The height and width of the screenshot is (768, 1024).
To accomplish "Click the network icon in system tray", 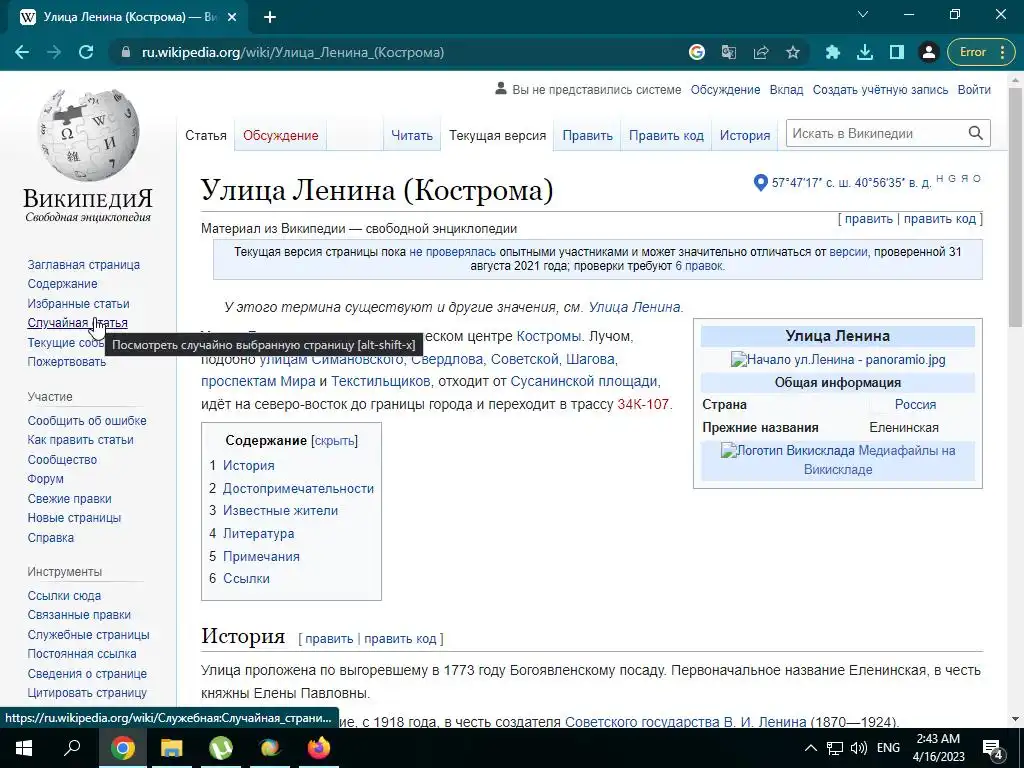I will click(x=835, y=748).
